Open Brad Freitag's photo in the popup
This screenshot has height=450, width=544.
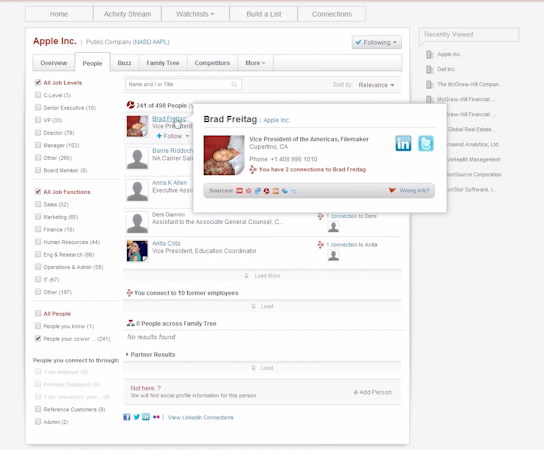coord(224,155)
